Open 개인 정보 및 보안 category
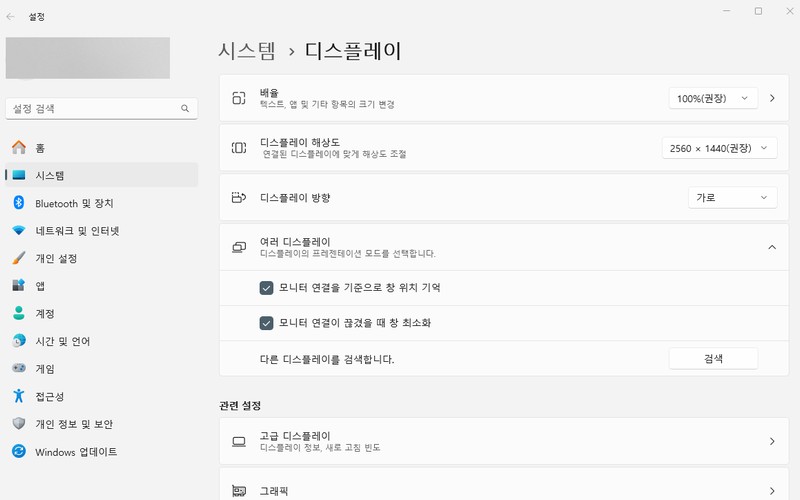 [102, 423]
